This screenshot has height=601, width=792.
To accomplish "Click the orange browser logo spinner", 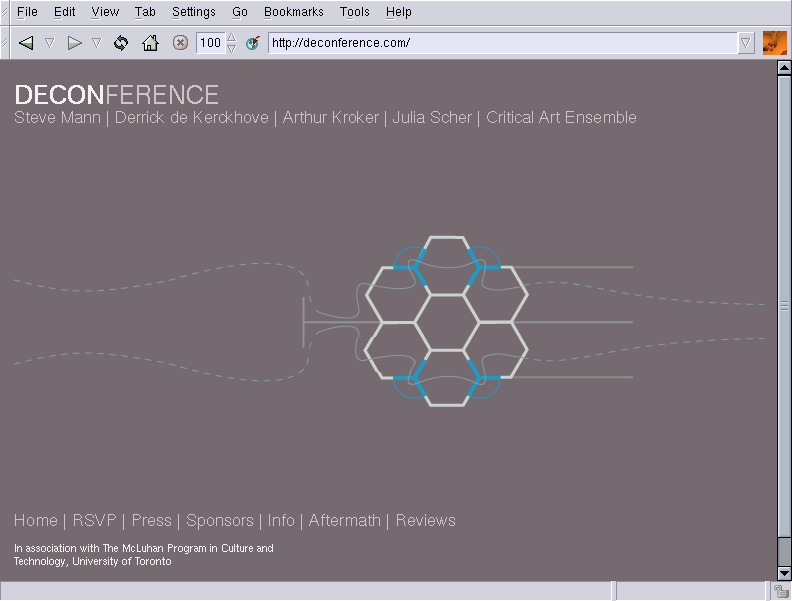I will [774, 43].
